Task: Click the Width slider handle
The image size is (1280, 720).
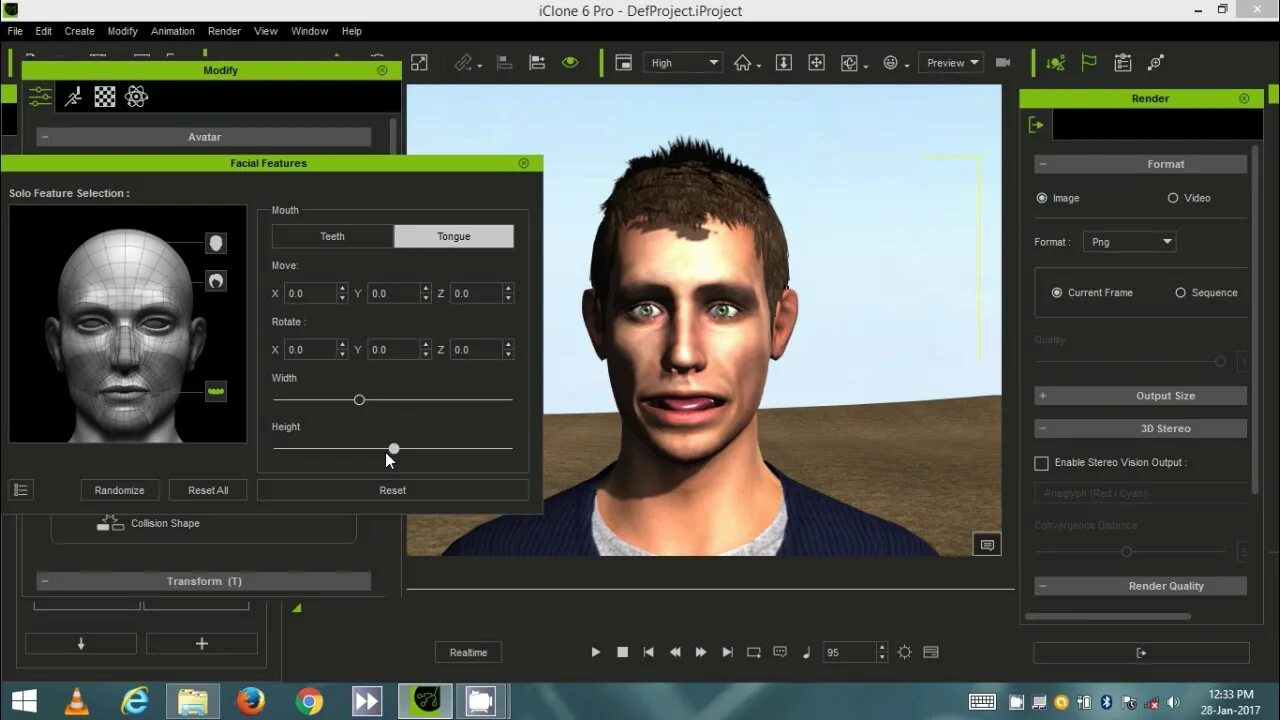Action: point(359,400)
